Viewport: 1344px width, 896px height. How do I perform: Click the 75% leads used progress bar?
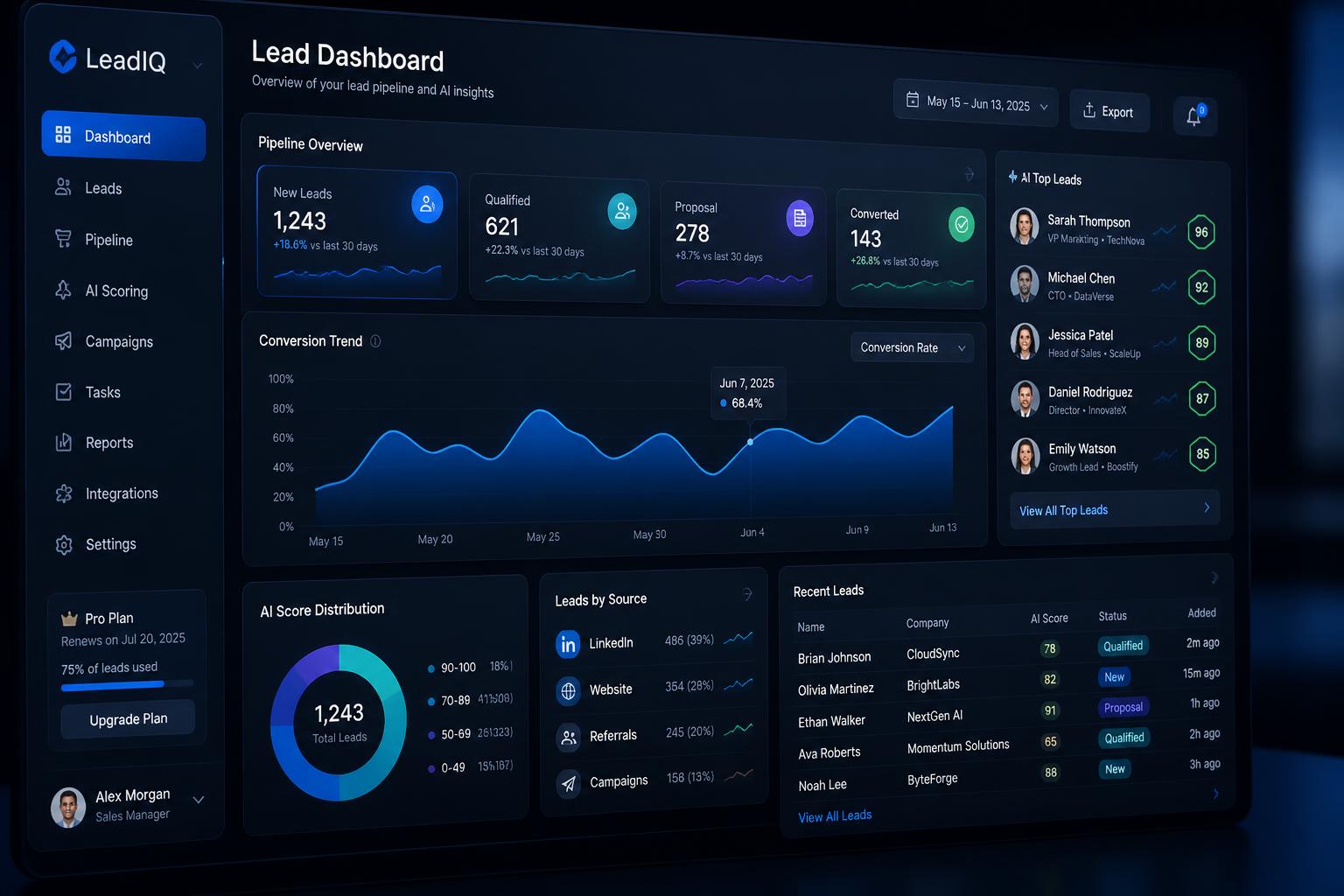[x=128, y=686]
